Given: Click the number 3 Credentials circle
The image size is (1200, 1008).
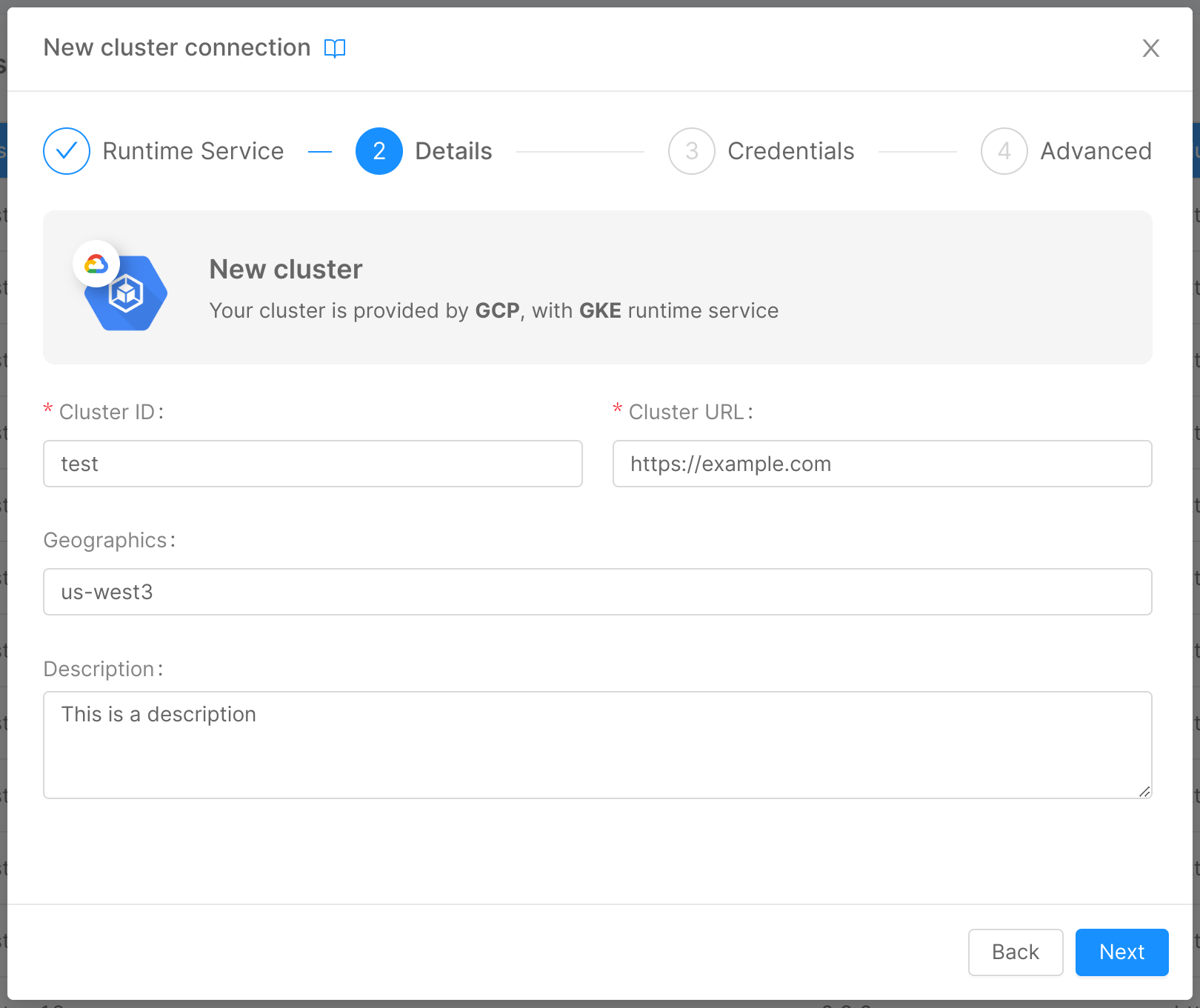Looking at the screenshot, I should [x=691, y=151].
